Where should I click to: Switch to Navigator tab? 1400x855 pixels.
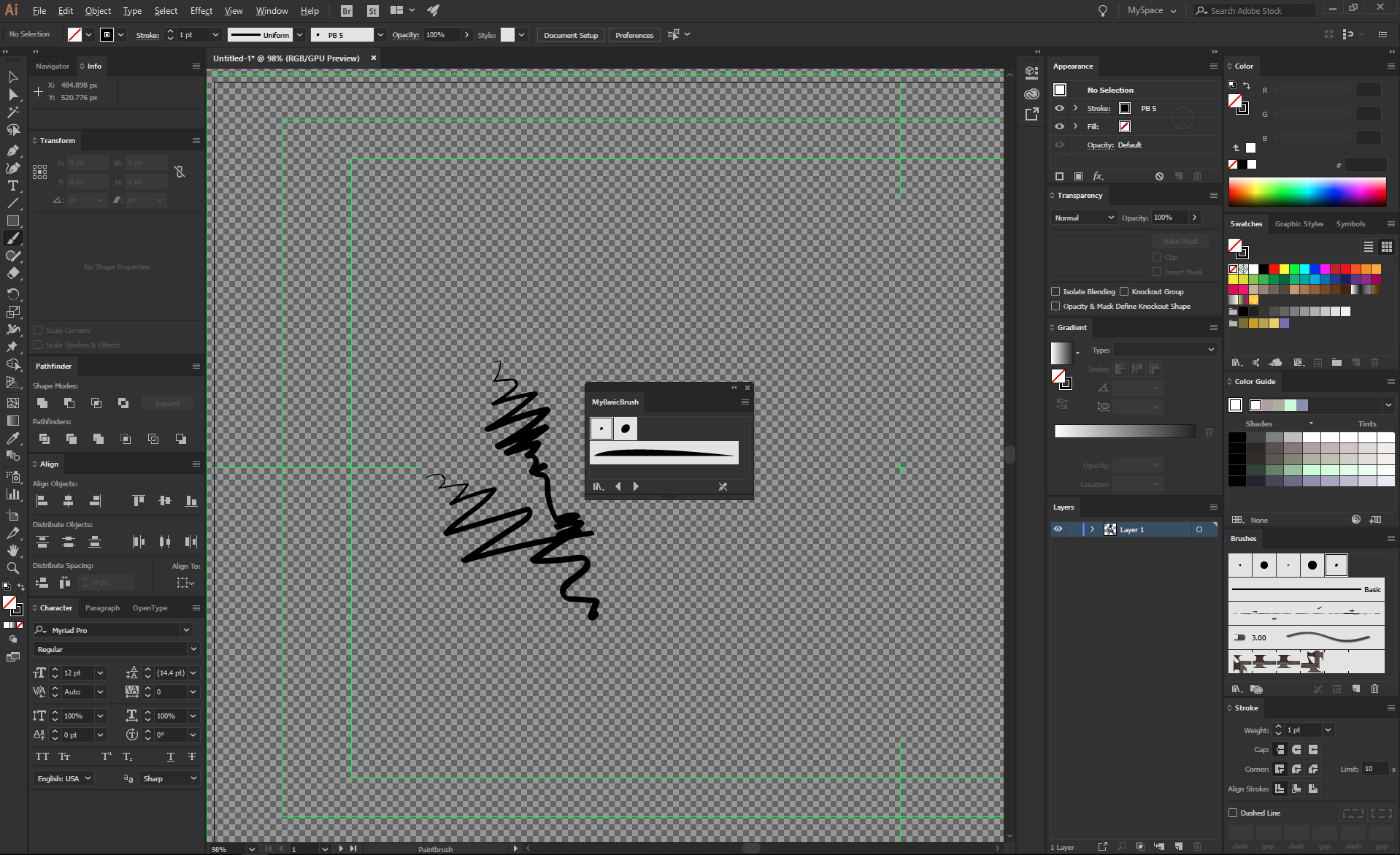click(53, 66)
